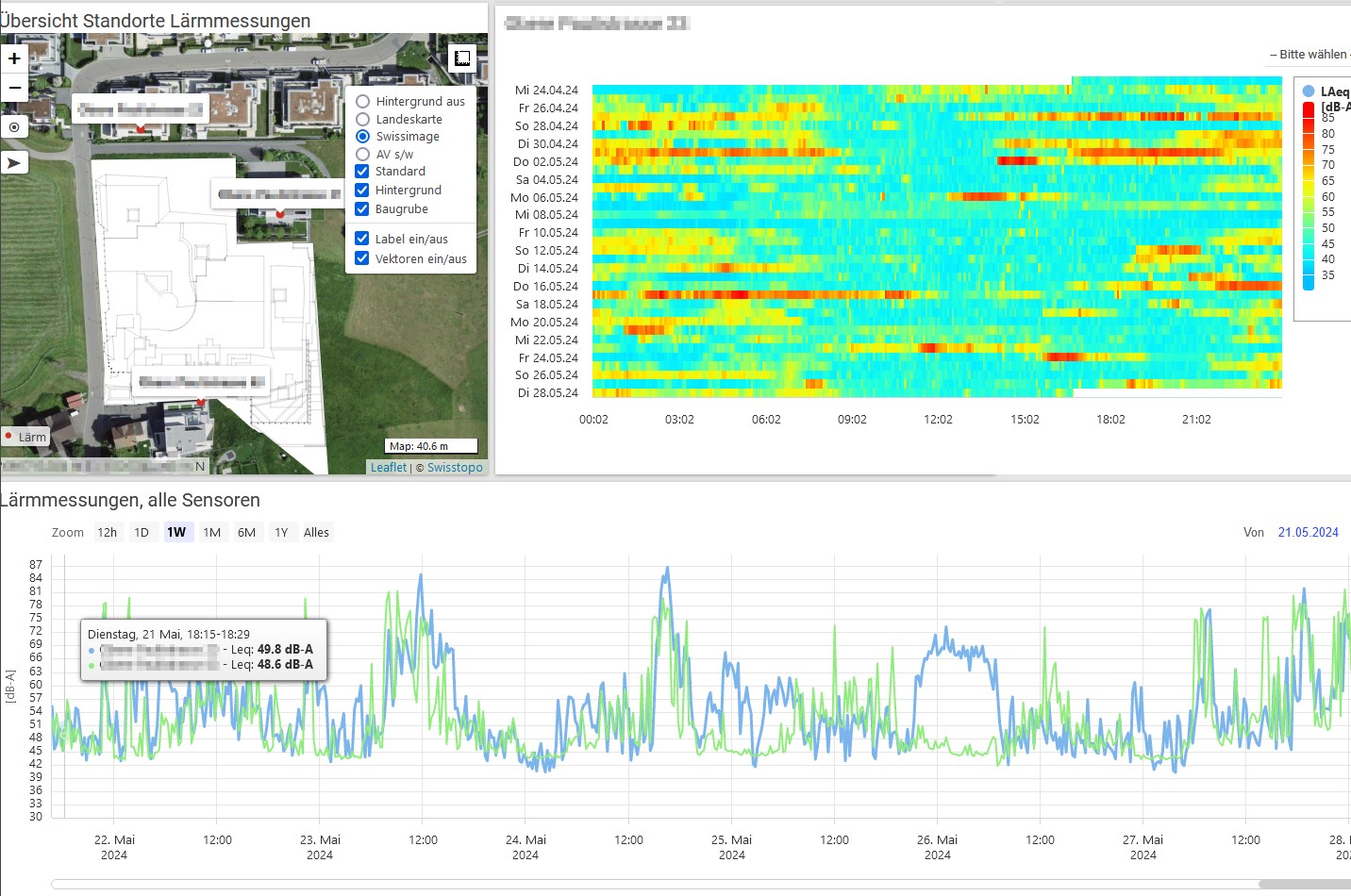Image resolution: width=1351 pixels, height=896 pixels.
Task: Uncheck the Standard layer checkbox
Action: click(361, 171)
